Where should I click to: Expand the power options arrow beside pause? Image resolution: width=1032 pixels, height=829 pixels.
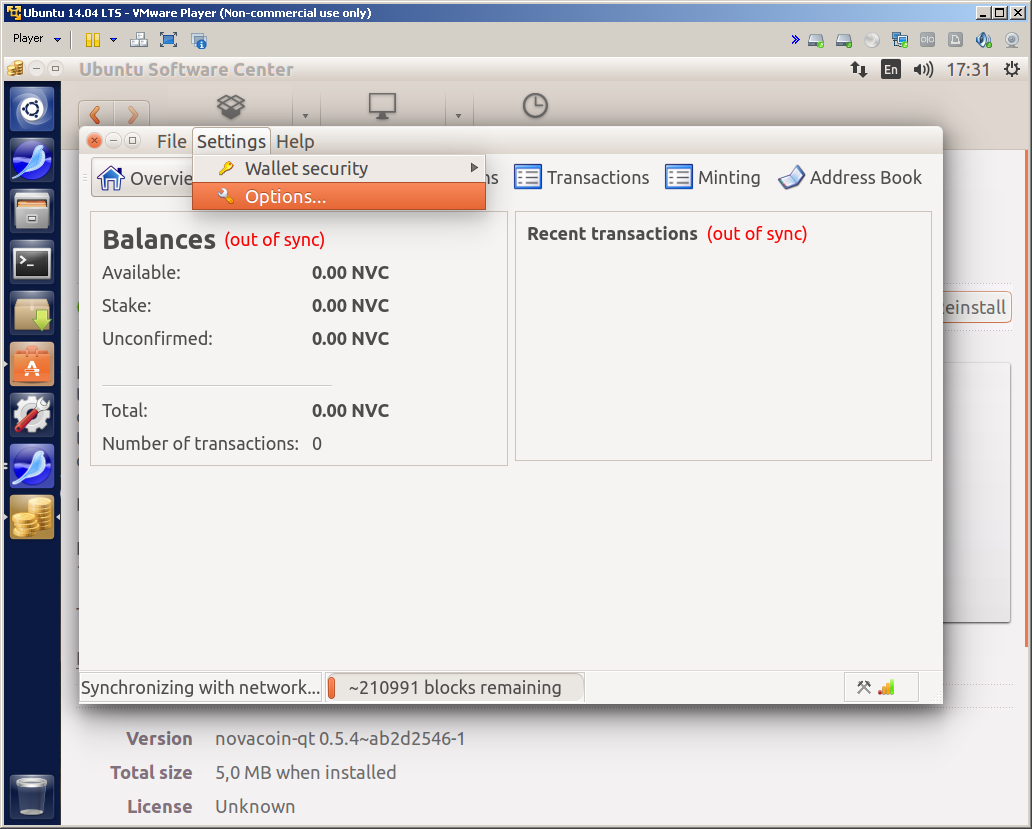coord(113,40)
